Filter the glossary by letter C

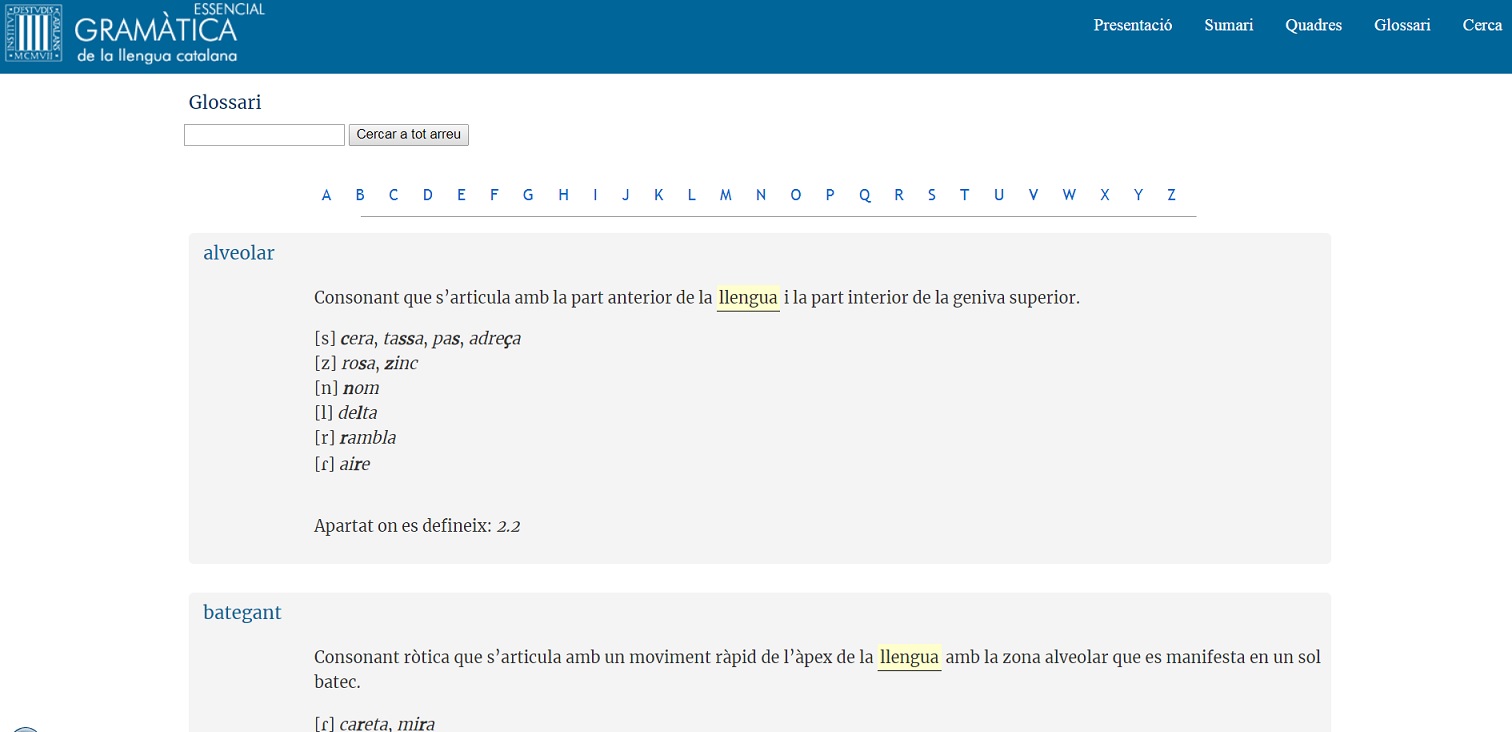point(393,195)
